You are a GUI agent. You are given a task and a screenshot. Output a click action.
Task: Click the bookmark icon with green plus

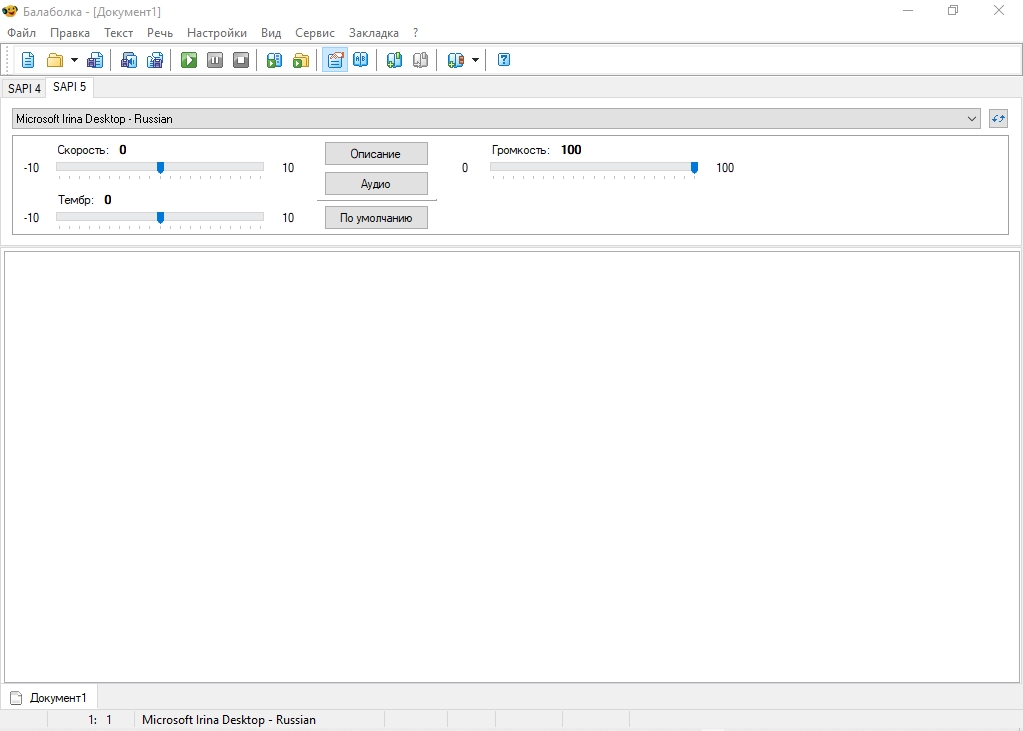tap(394, 60)
